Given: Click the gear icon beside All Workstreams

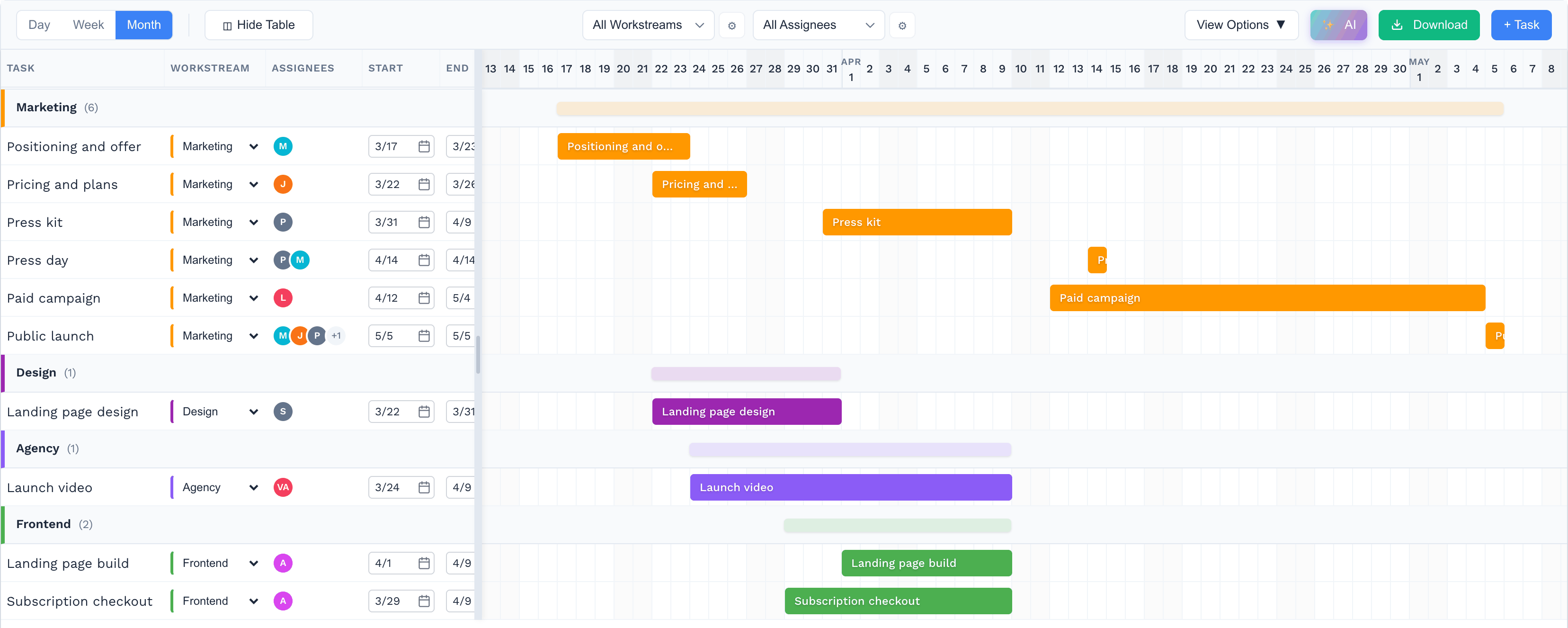Looking at the screenshot, I should (x=731, y=26).
